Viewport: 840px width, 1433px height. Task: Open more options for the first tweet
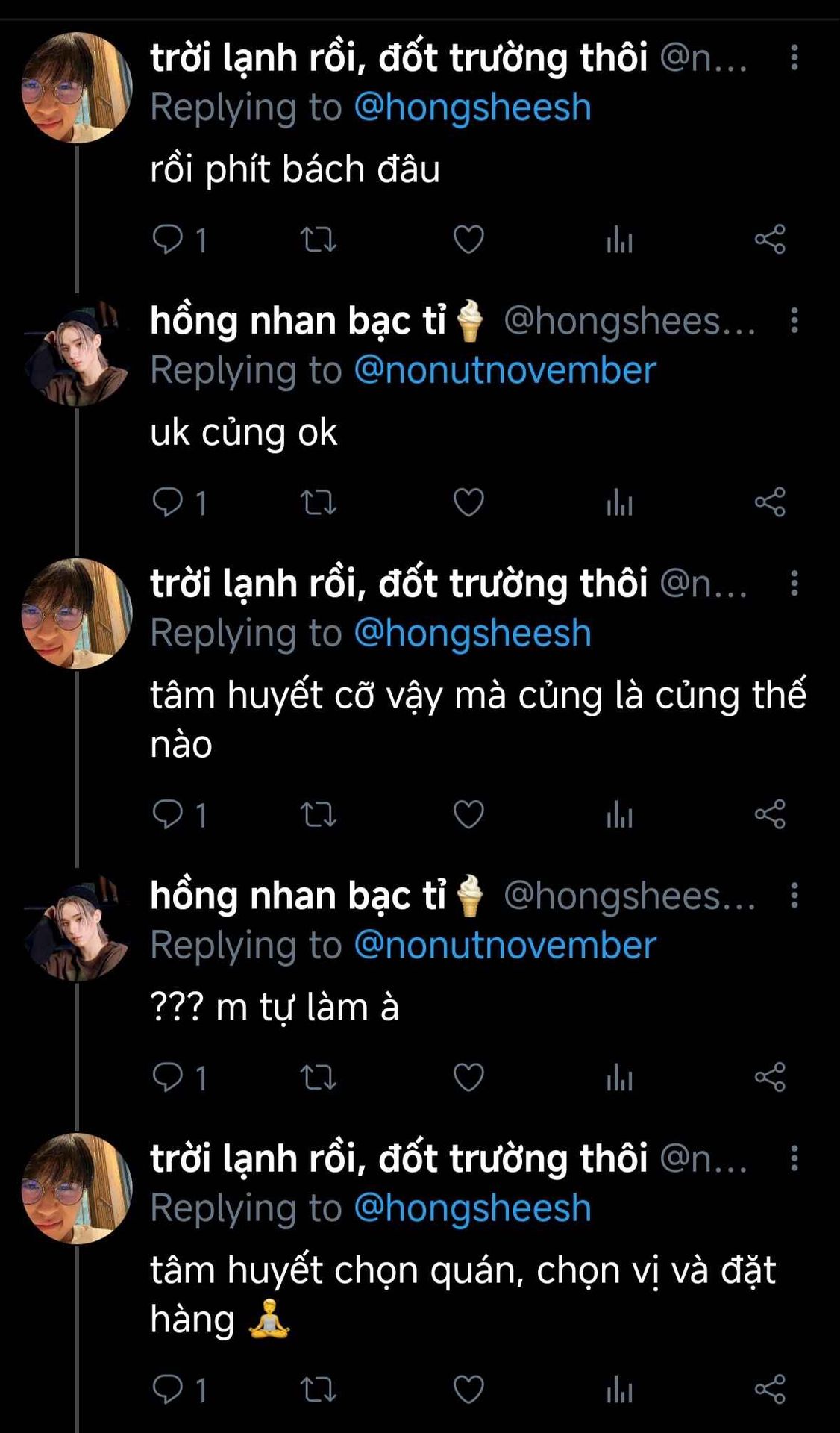pyautogui.click(x=794, y=57)
